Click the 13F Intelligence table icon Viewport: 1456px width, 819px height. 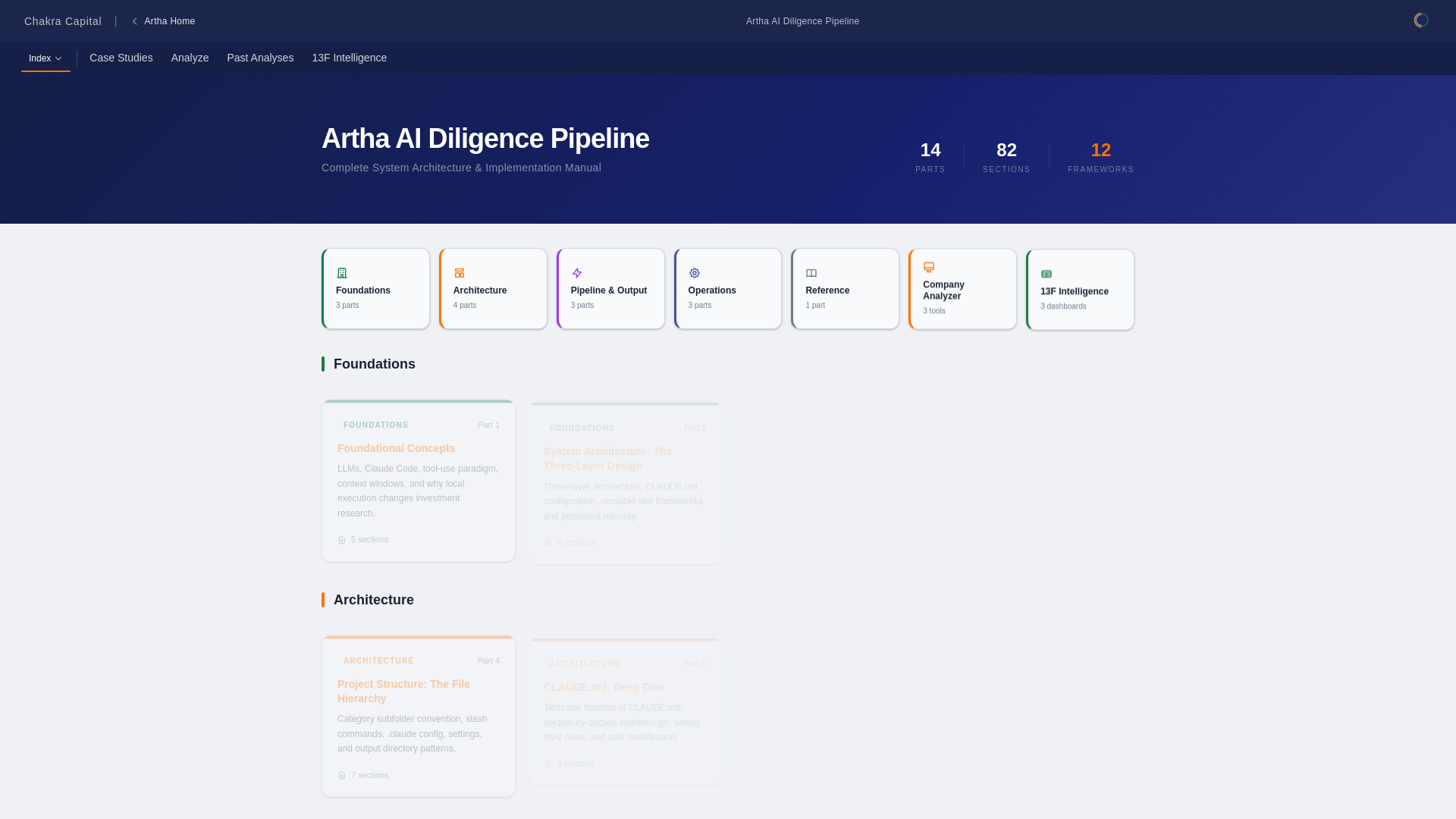[1046, 274]
